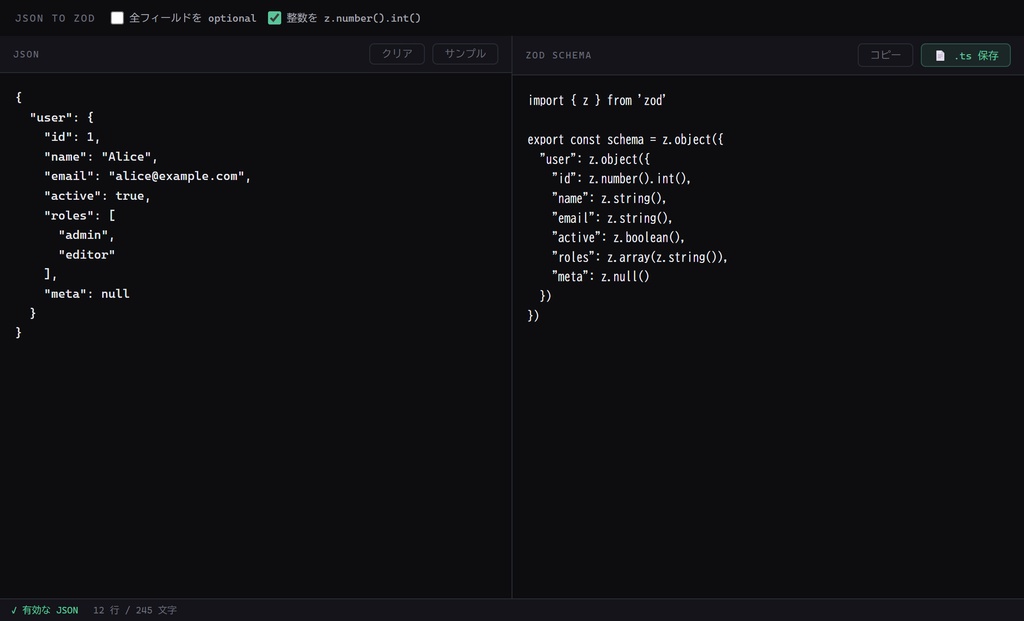The width and height of the screenshot is (1024, 621).
Task: Place cursor on "id": 1, line
Action: (x=72, y=137)
